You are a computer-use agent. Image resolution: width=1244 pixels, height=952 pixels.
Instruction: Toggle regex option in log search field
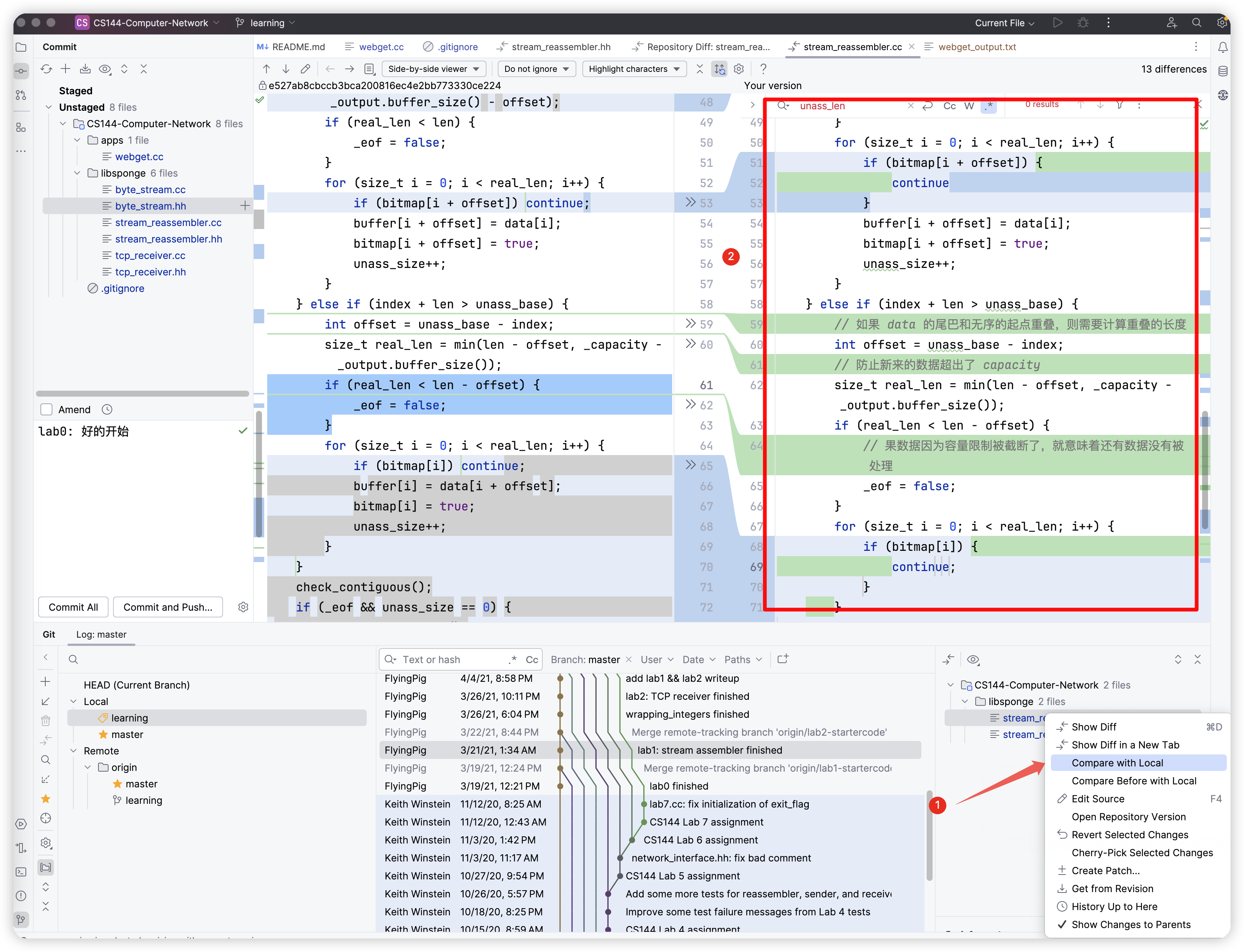pos(513,659)
